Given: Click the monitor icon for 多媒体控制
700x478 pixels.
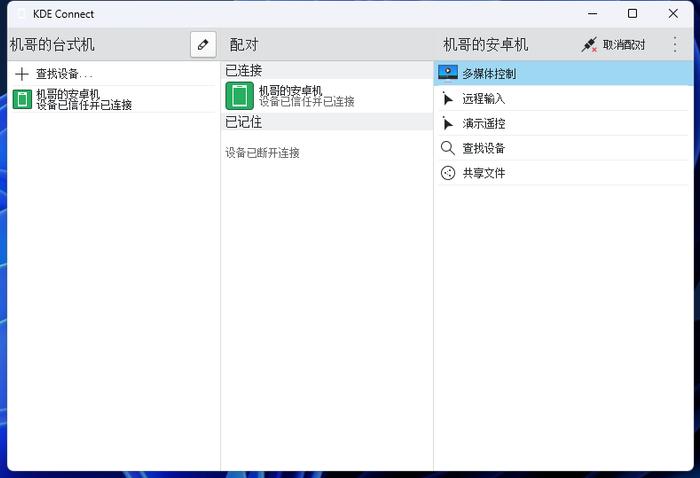Looking at the screenshot, I should click(448, 73).
